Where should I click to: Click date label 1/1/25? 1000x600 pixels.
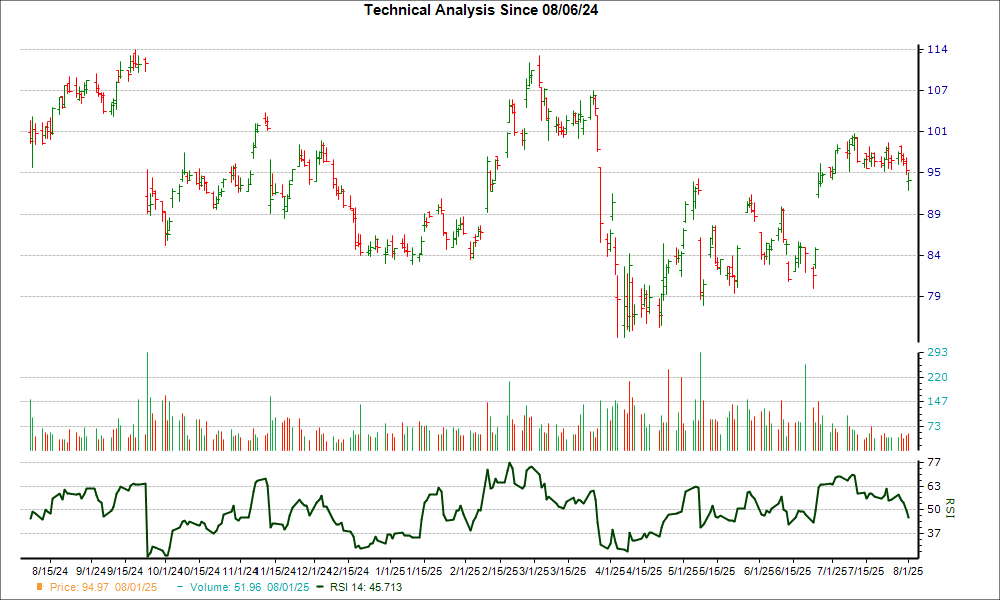390,571
